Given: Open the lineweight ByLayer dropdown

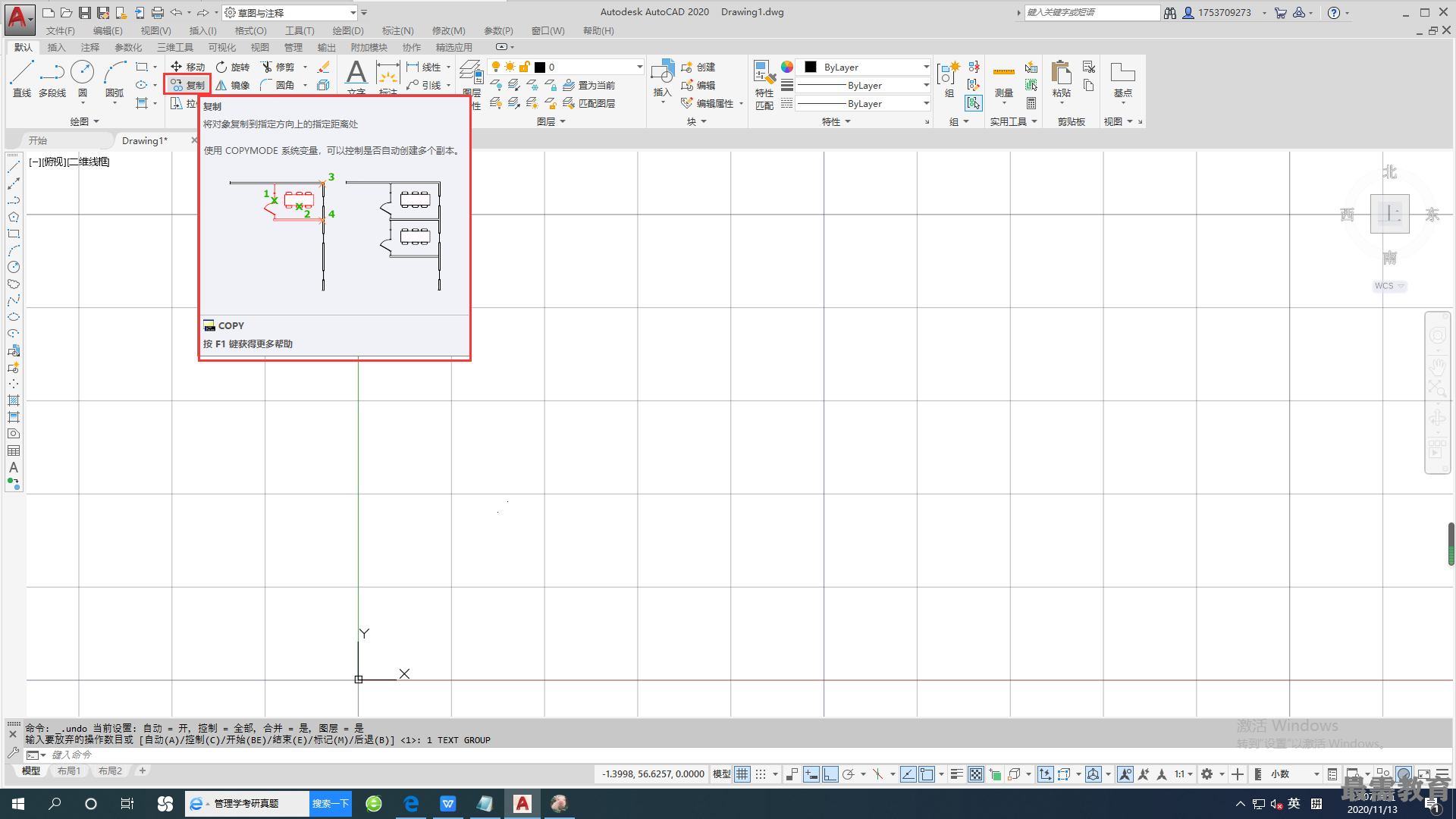Looking at the screenshot, I should click(864, 85).
